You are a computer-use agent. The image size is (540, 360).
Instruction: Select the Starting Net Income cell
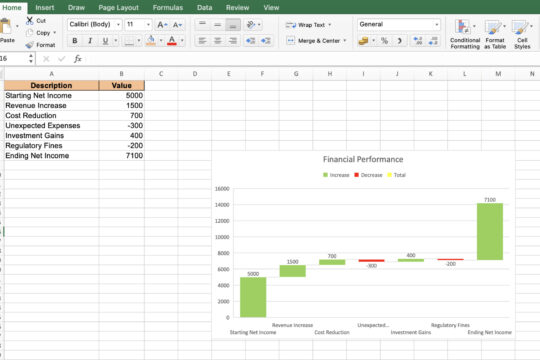point(51,95)
